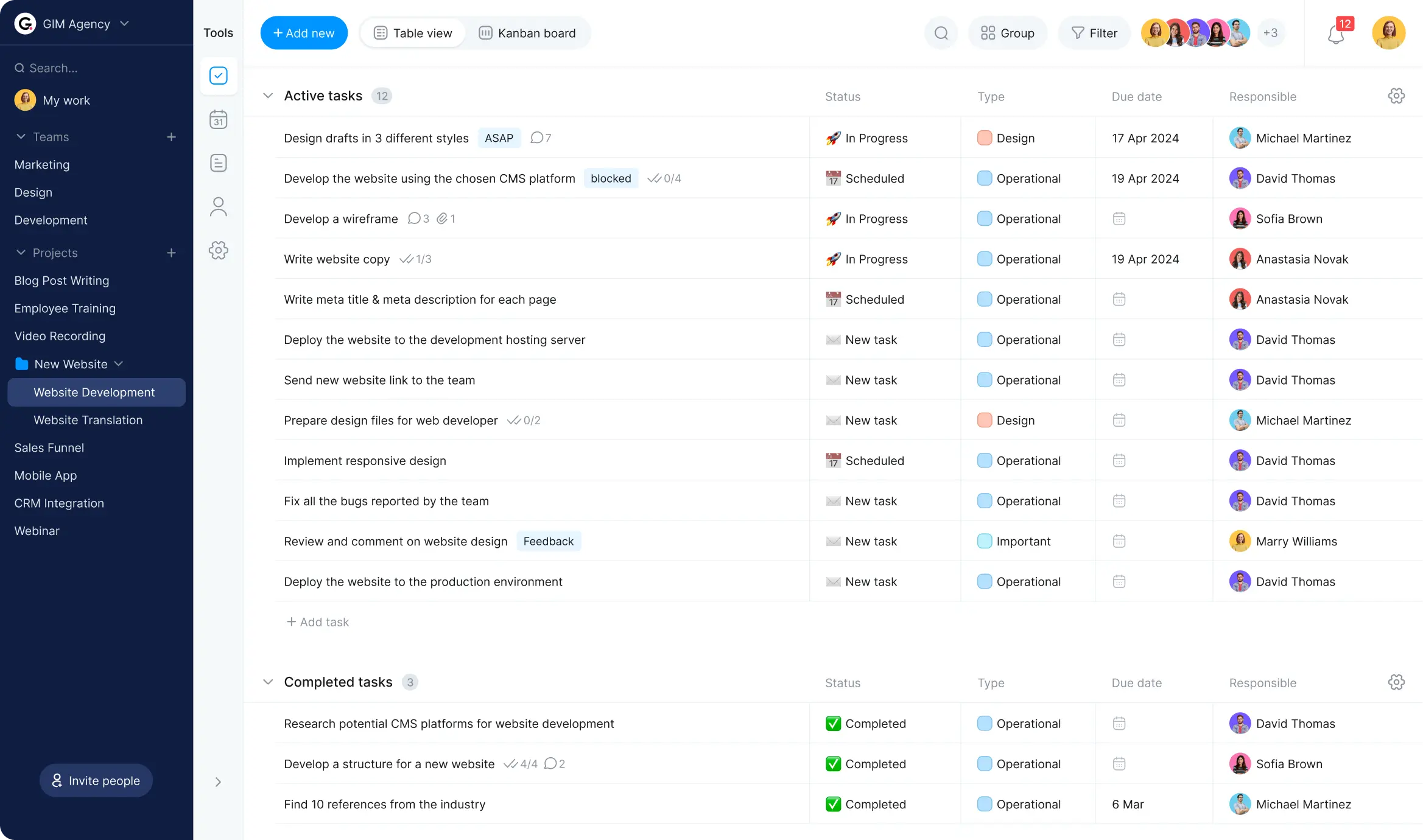Open My work

(52, 100)
